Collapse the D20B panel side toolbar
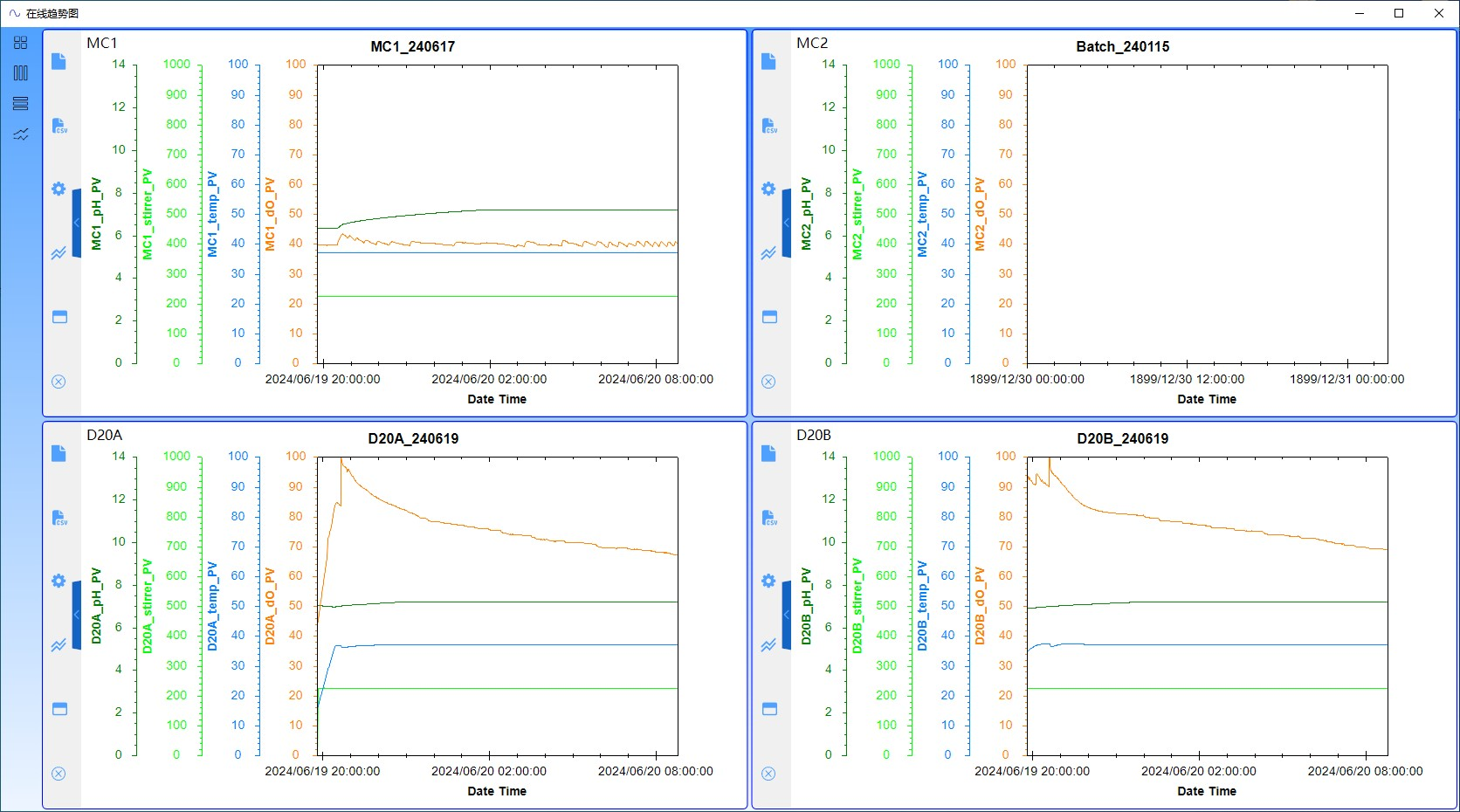 786,616
